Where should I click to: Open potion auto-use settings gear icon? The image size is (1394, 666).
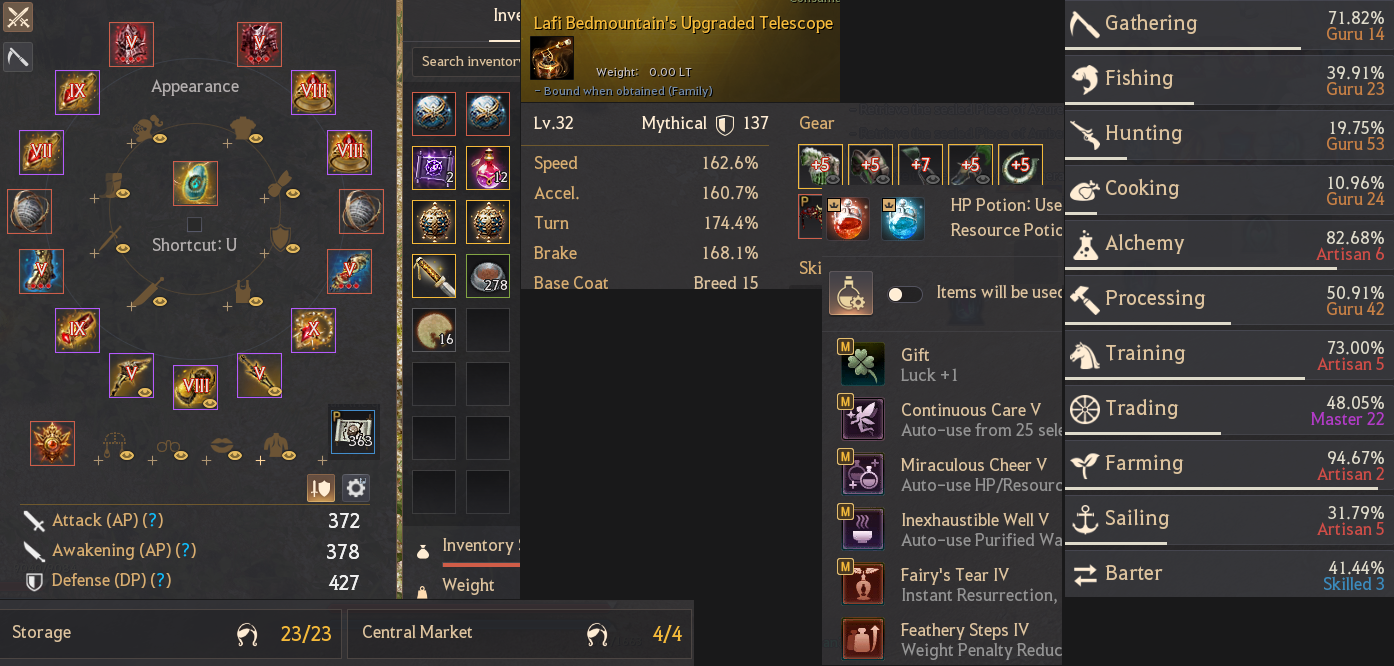[x=850, y=293]
